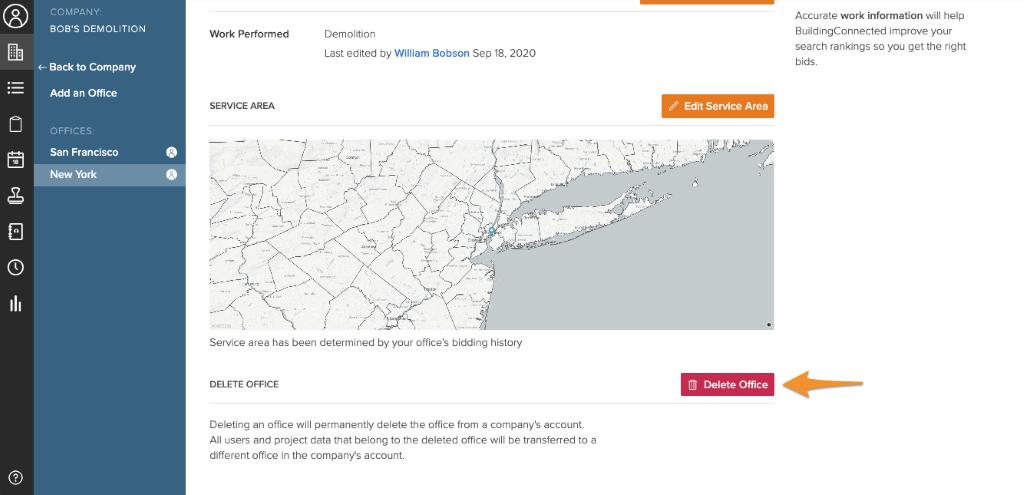Click the Edit Service Area button

[717, 106]
